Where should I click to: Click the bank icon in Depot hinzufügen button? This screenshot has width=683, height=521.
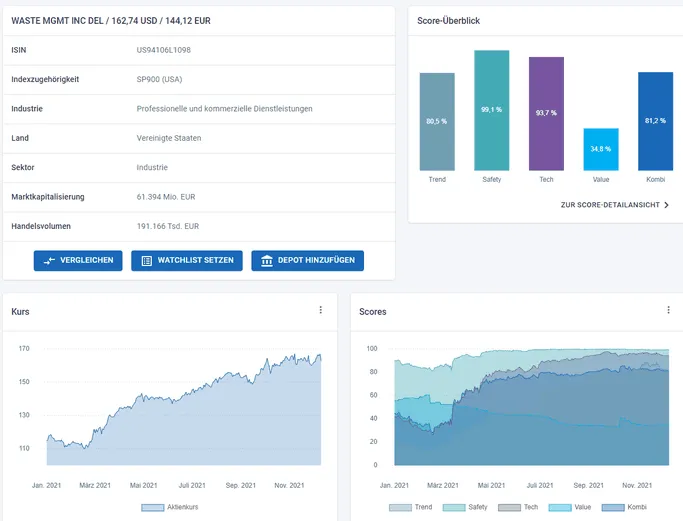click(x=267, y=260)
